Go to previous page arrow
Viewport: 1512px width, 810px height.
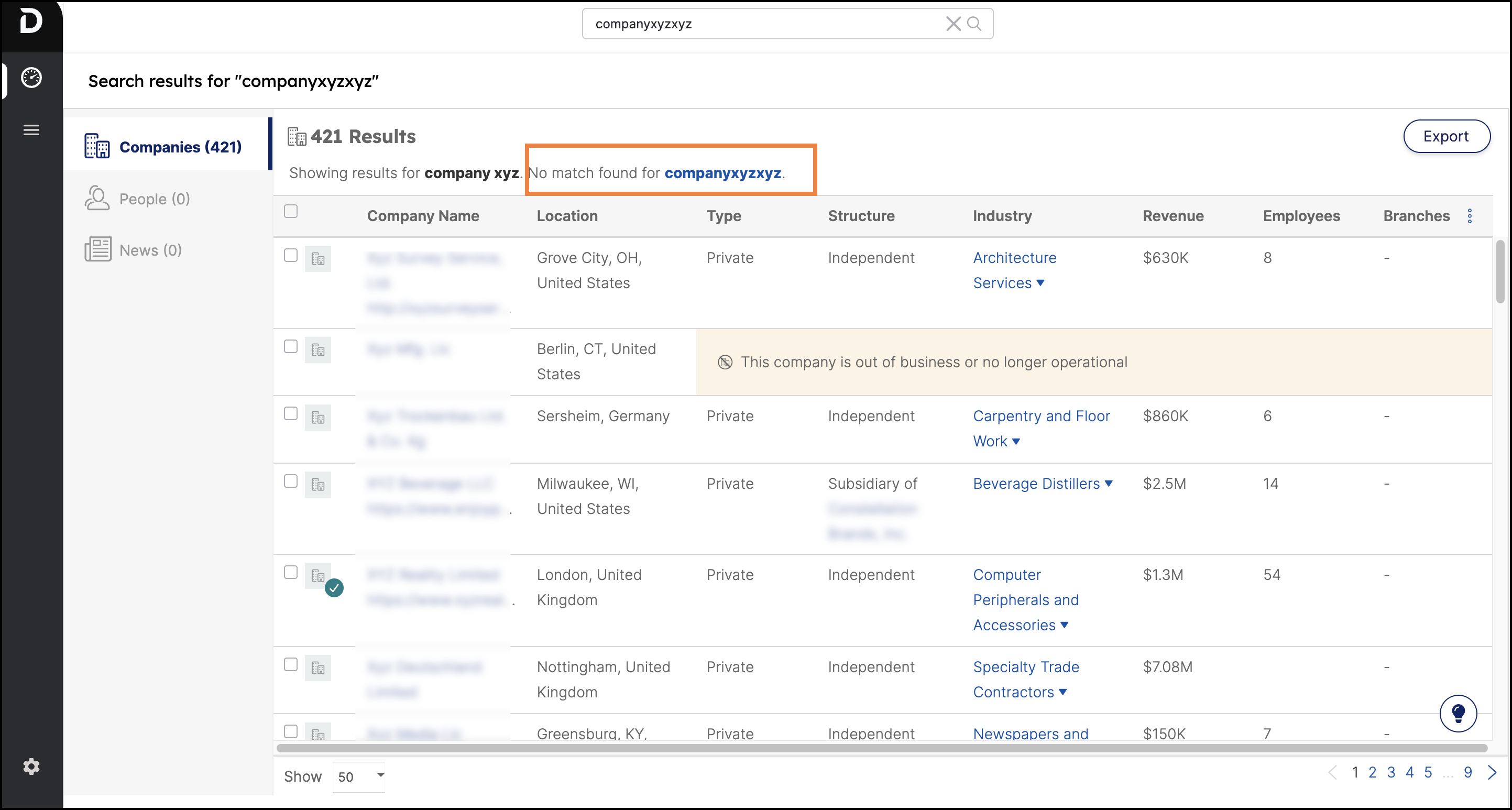coord(1332,772)
